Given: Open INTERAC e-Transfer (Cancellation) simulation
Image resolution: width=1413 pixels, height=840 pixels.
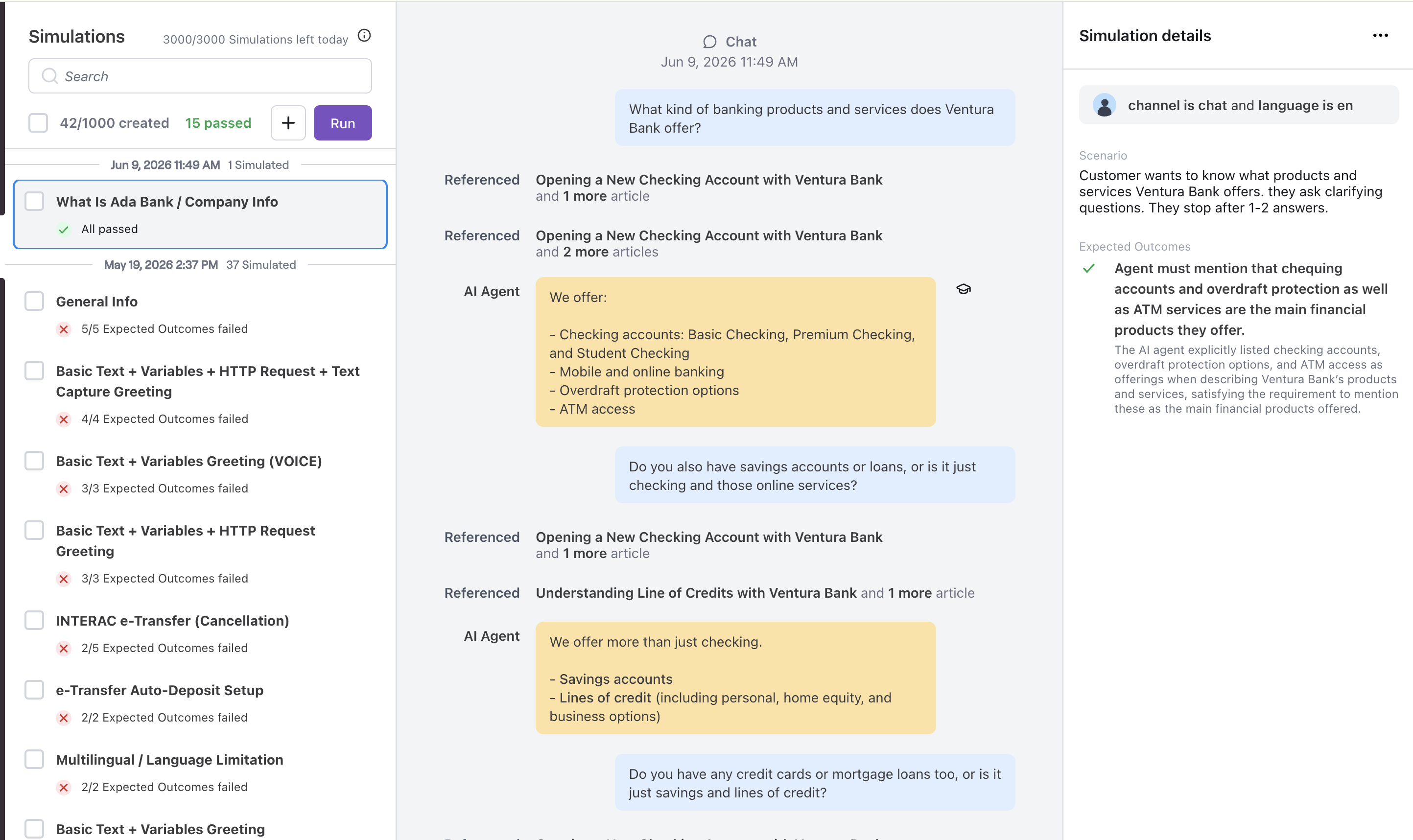Looking at the screenshot, I should click(173, 621).
